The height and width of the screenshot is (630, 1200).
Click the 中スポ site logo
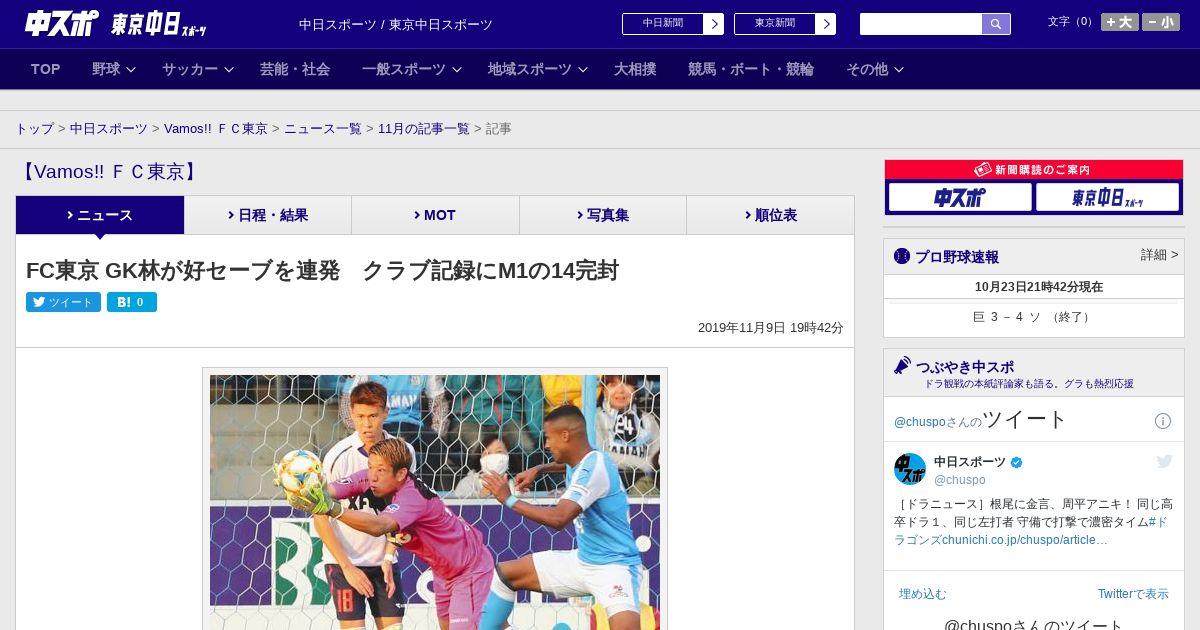coord(61,24)
